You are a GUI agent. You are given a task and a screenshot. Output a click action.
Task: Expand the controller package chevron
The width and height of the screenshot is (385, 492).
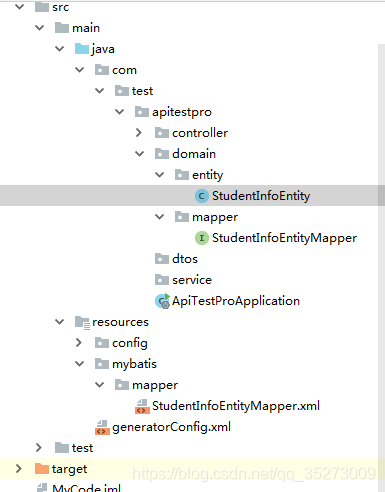[139, 133]
